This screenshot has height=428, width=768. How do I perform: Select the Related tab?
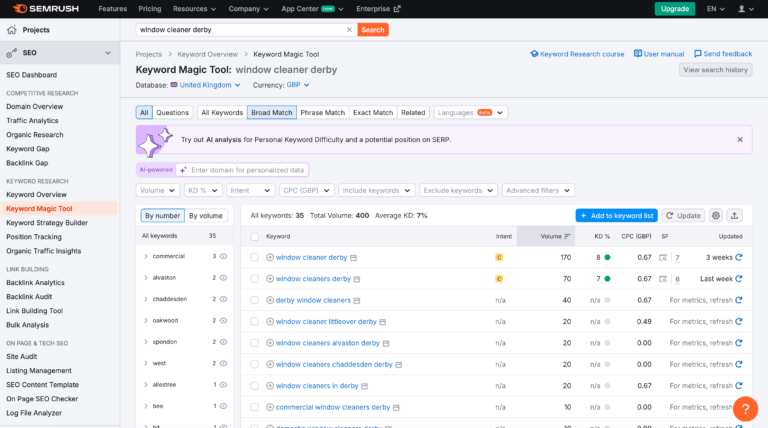[413, 113]
